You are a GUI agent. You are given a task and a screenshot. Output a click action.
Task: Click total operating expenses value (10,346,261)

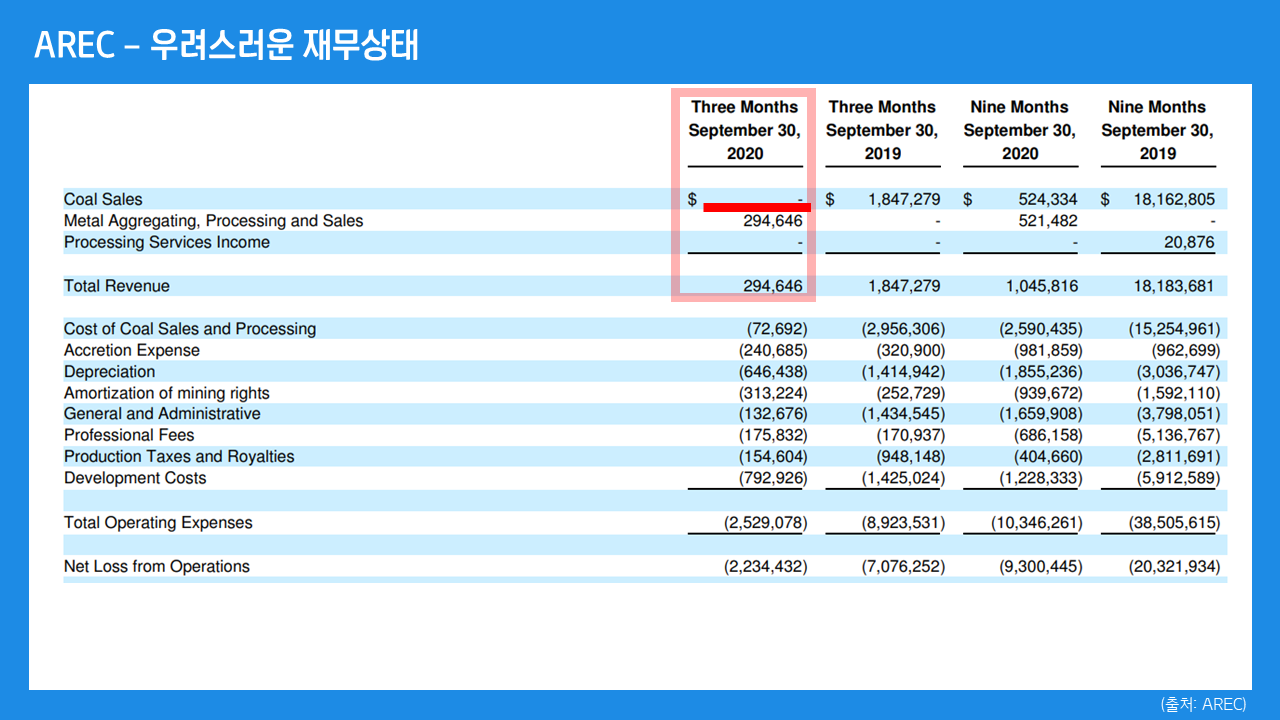(x=1037, y=523)
